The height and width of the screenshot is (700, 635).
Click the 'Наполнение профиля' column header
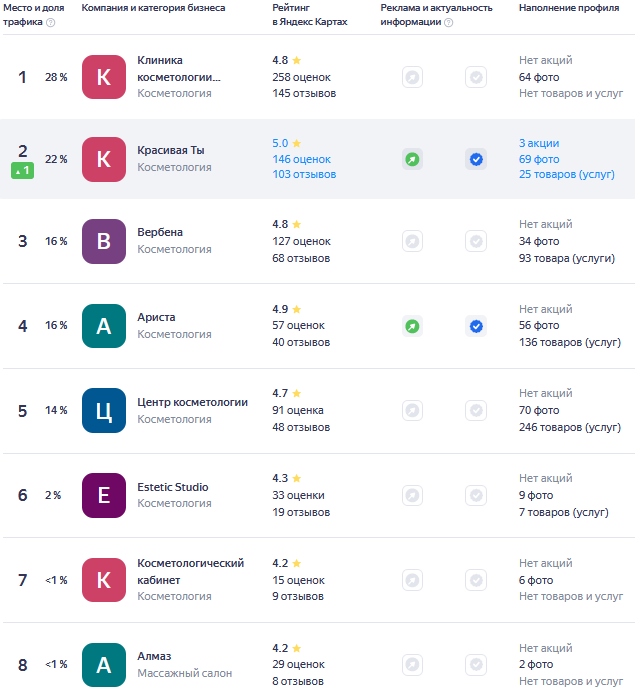click(x=569, y=8)
